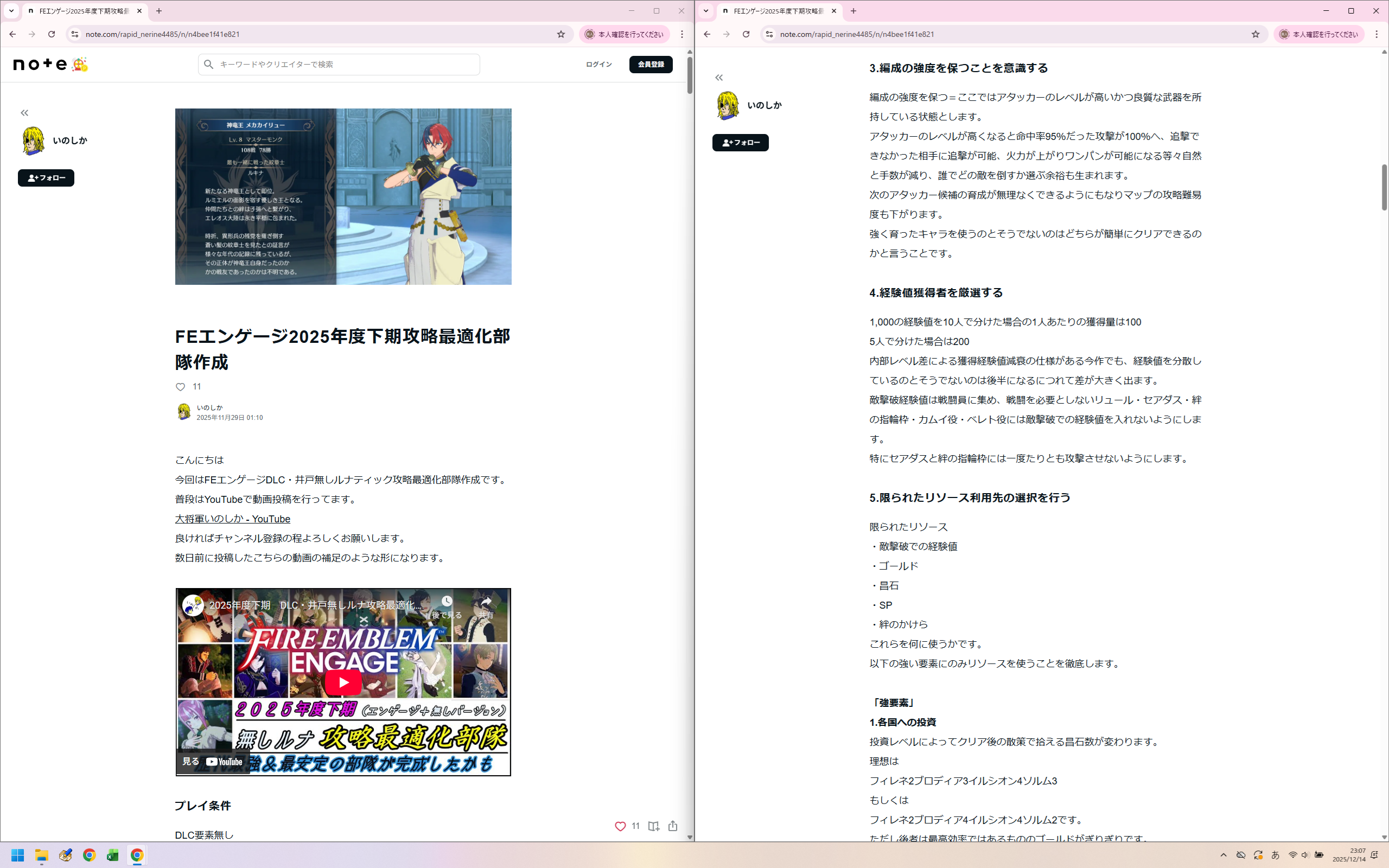The image size is (1389, 868).
Task: Open 大将軍いのしか - YouTube link
Action: (232, 519)
